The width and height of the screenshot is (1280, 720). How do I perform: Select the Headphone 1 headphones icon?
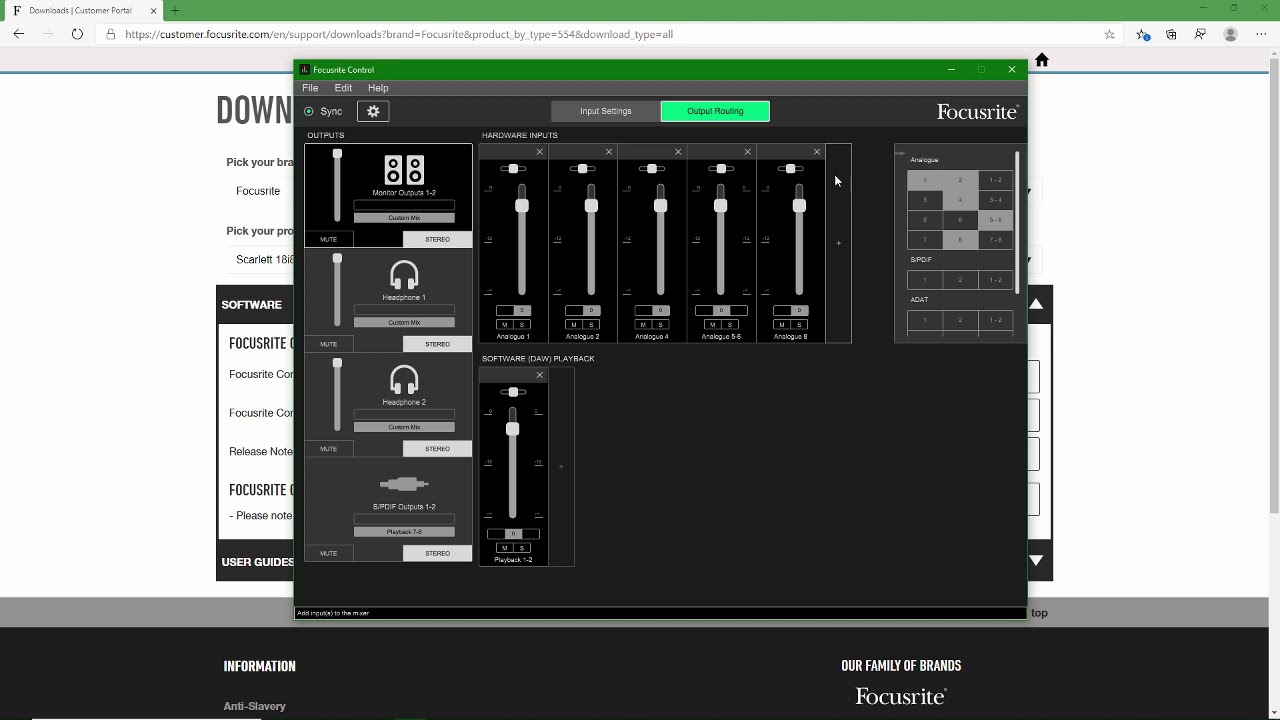[x=404, y=275]
